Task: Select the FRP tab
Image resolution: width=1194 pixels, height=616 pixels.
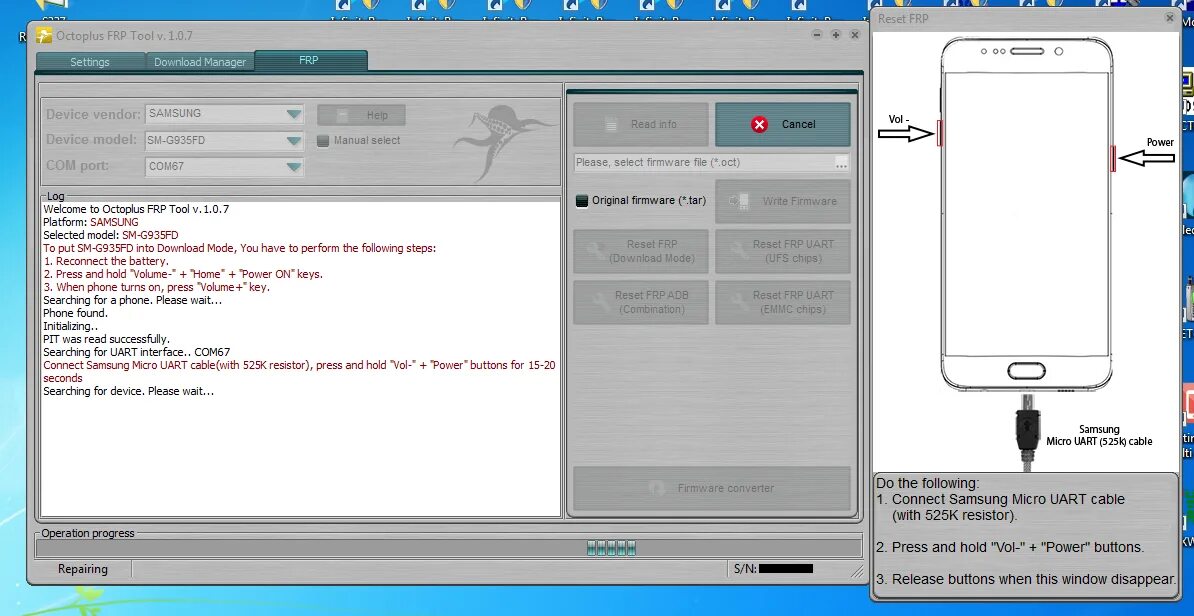Action: pyautogui.click(x=310, y=60)
